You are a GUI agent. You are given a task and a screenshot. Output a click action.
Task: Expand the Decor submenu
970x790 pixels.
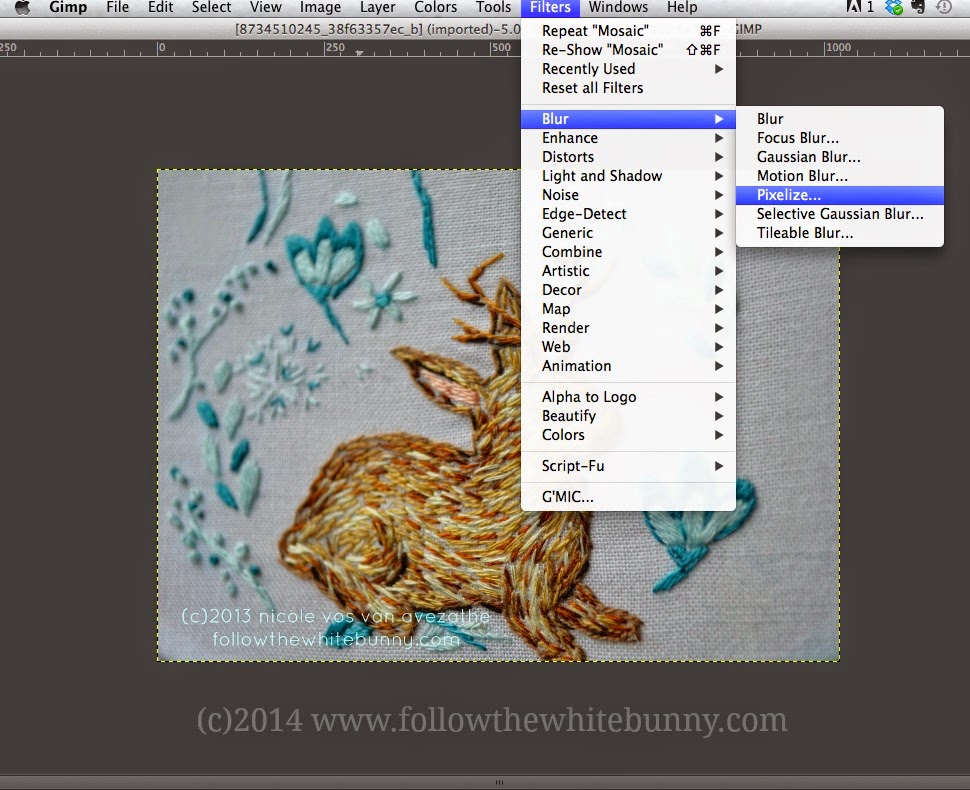tap(629, 290)
